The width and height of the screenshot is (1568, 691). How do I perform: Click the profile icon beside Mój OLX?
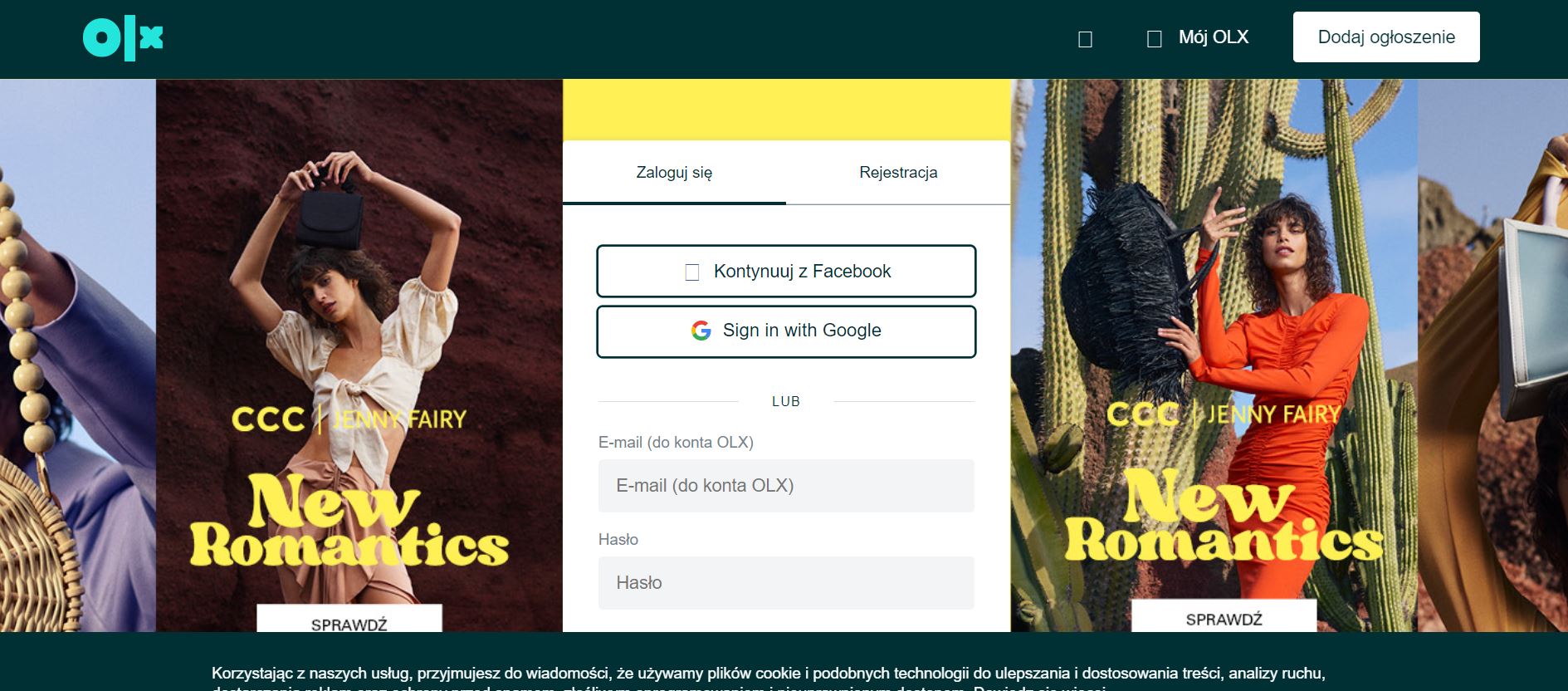coord(1154,39)
